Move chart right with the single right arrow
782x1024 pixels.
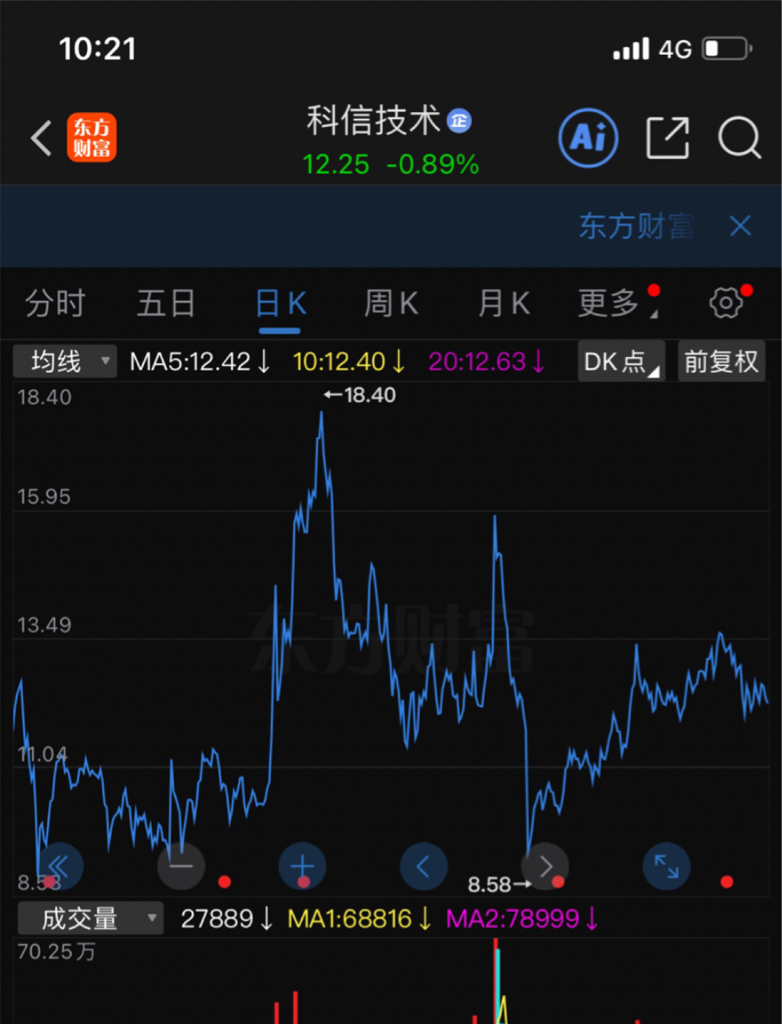pos(545,867)
